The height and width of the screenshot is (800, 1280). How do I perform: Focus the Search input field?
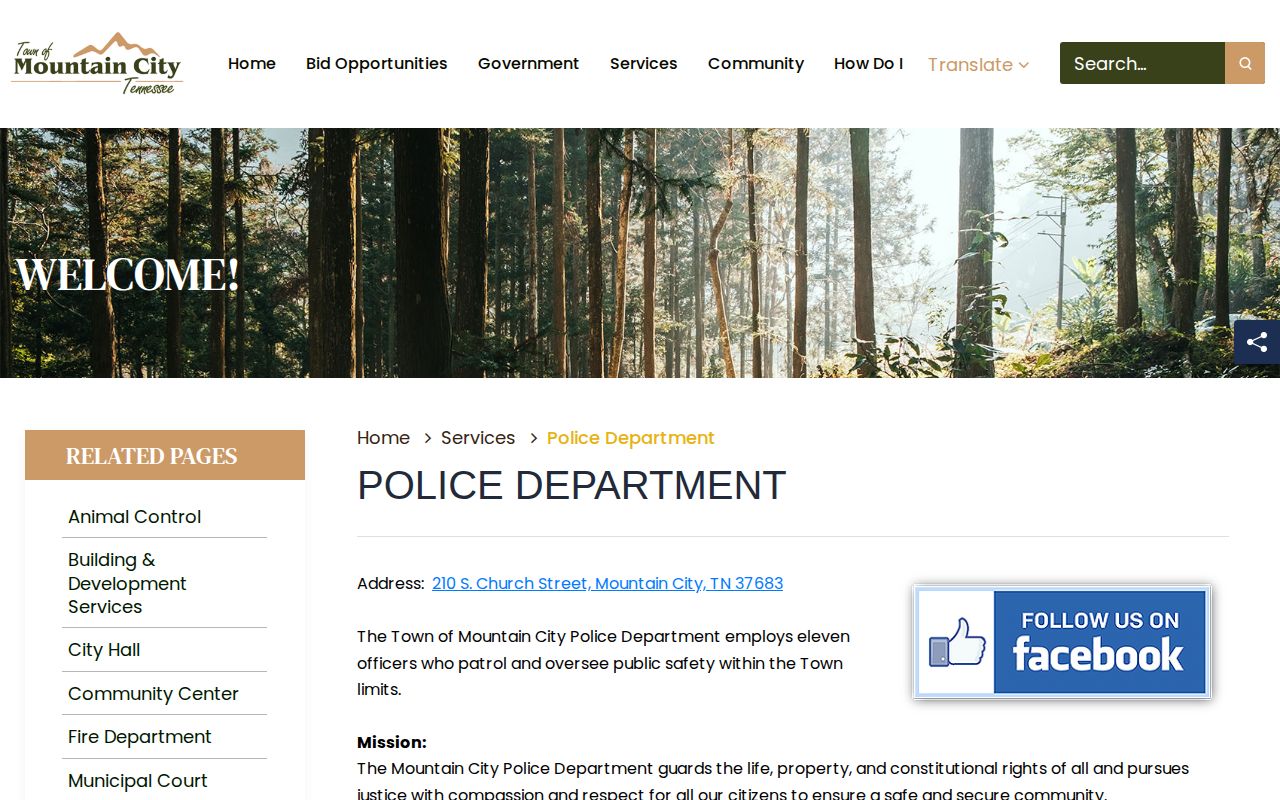click(1142, 63)
